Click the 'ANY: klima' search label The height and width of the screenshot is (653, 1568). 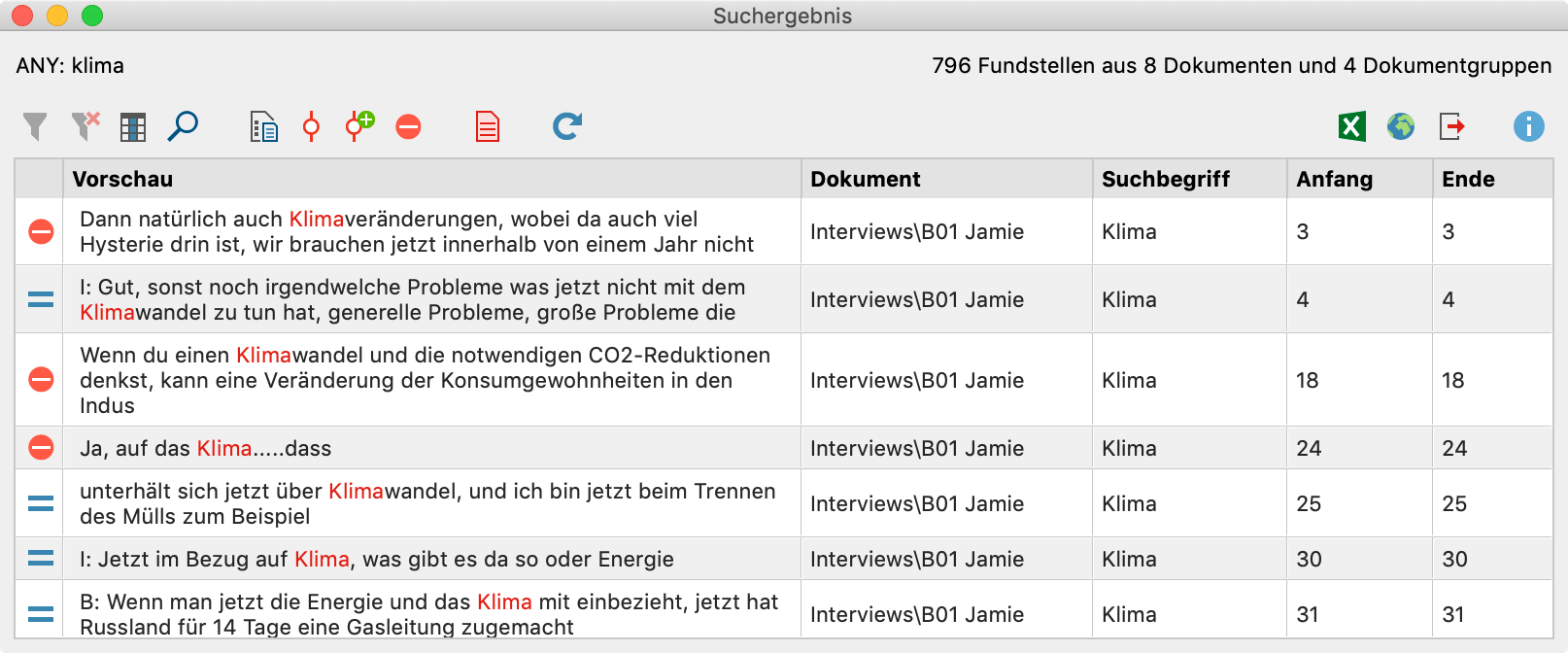[x=70, y=65]
